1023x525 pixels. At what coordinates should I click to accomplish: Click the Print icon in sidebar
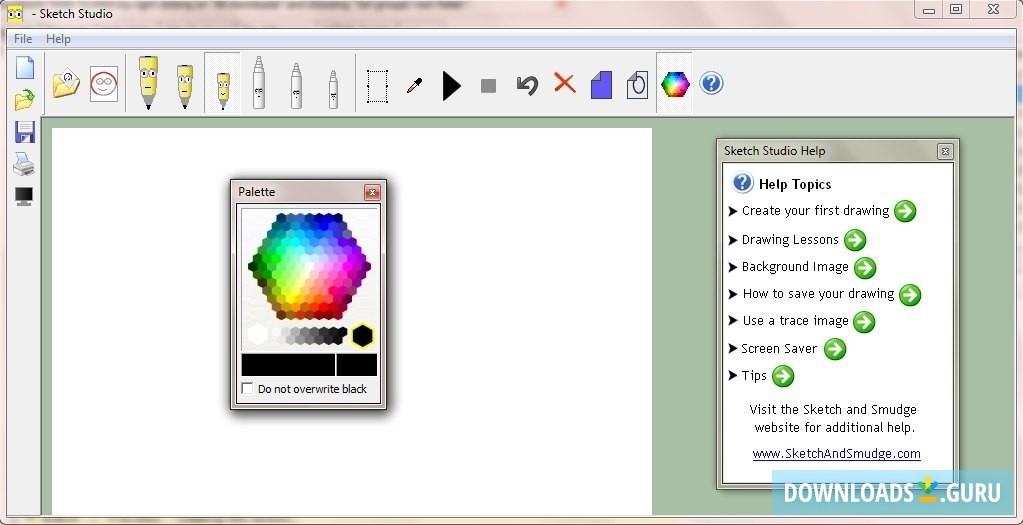[24, 165]
